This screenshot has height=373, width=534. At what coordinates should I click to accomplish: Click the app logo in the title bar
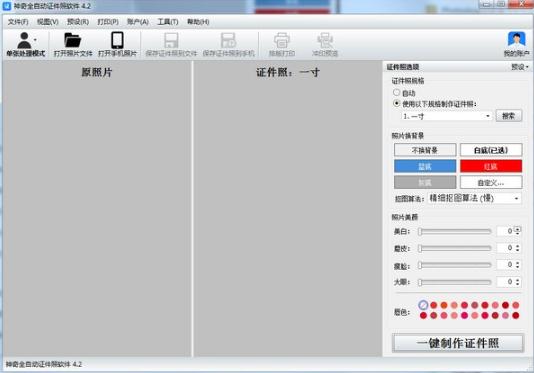7,6
